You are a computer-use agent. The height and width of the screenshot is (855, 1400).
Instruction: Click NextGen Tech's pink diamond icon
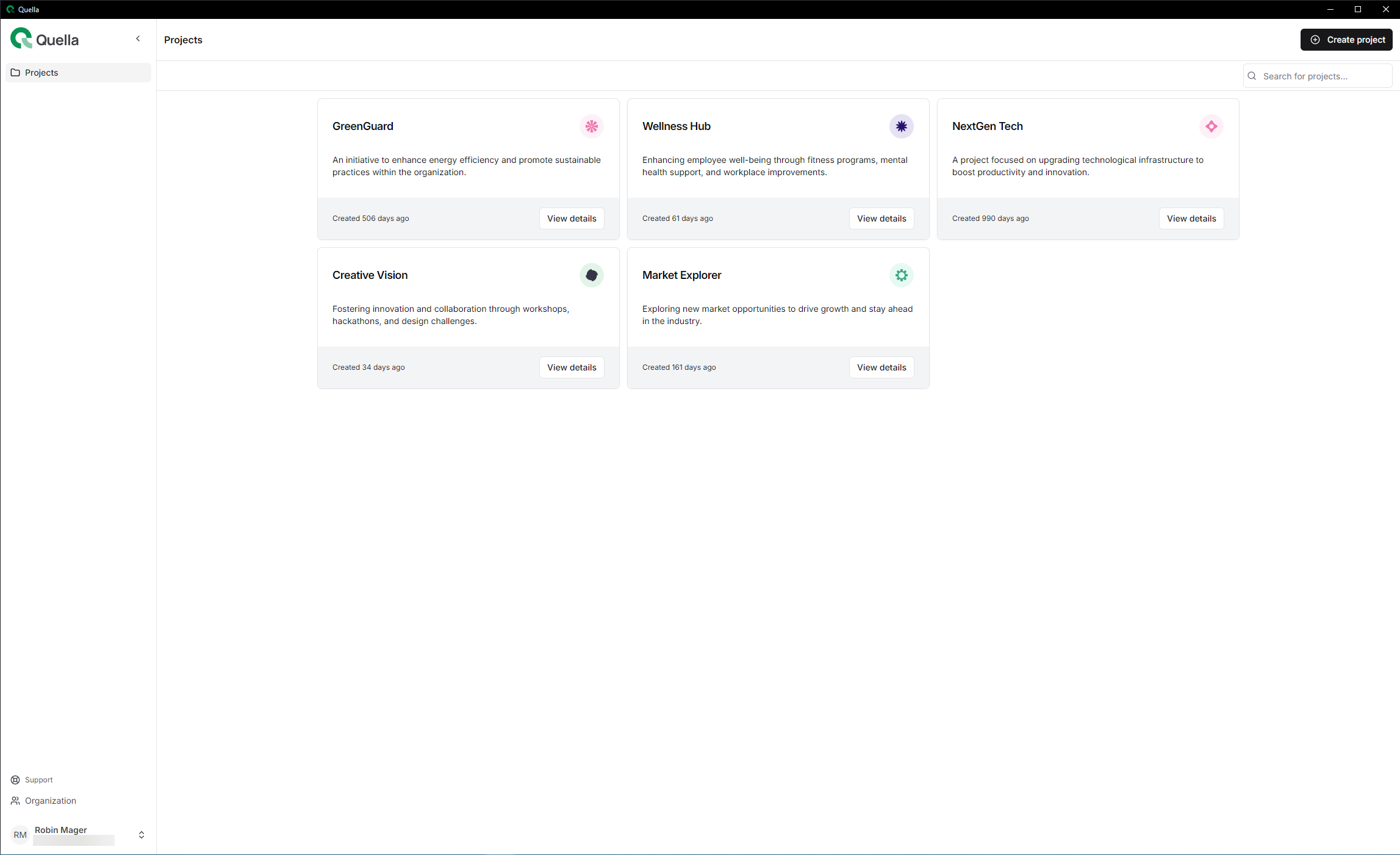[1211, 126]
